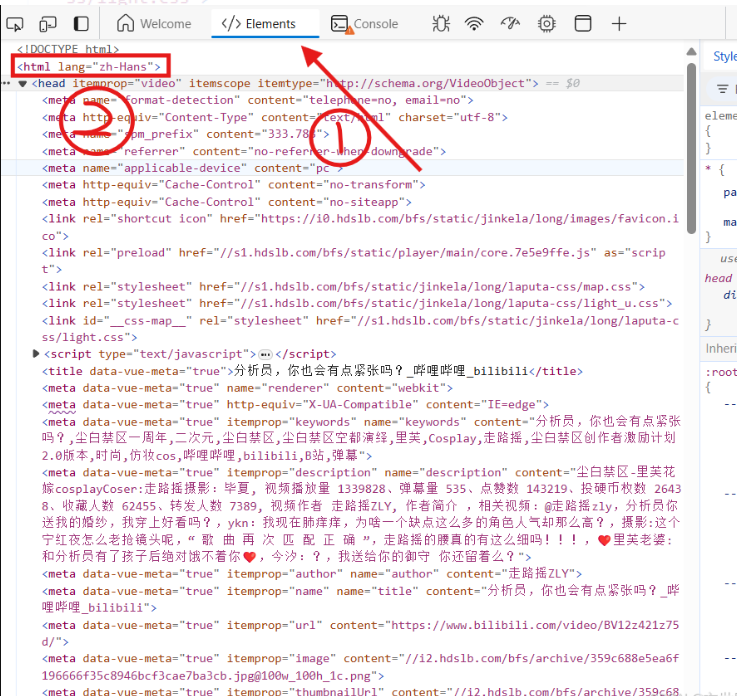Screen dimensions: 737x696
Task: Select meta name format-detection row
Action: point(258,100)
